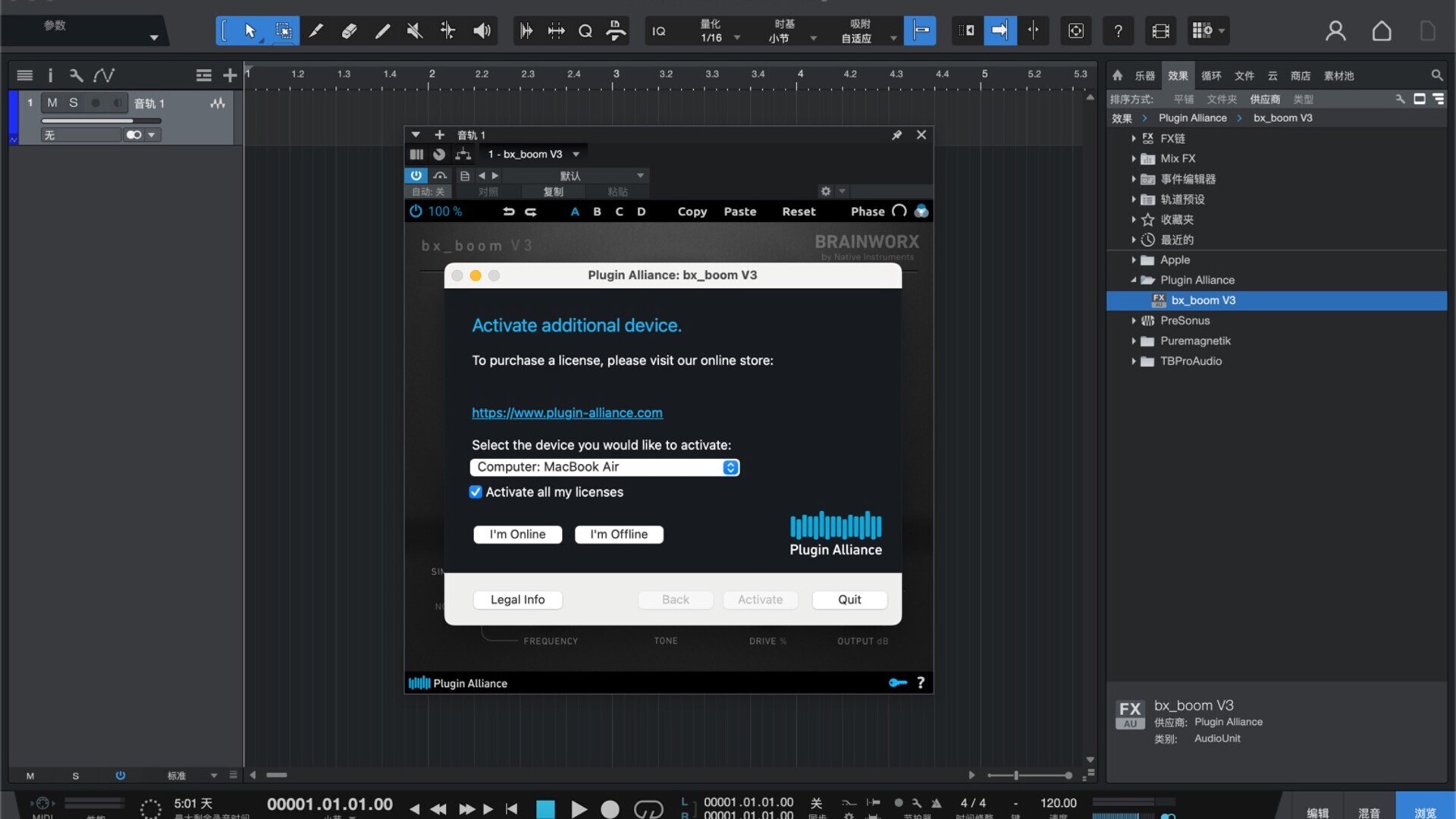Adjust track 1 volume slider
The height and width of the screenshot is (819, 1456).
(101, 121)
